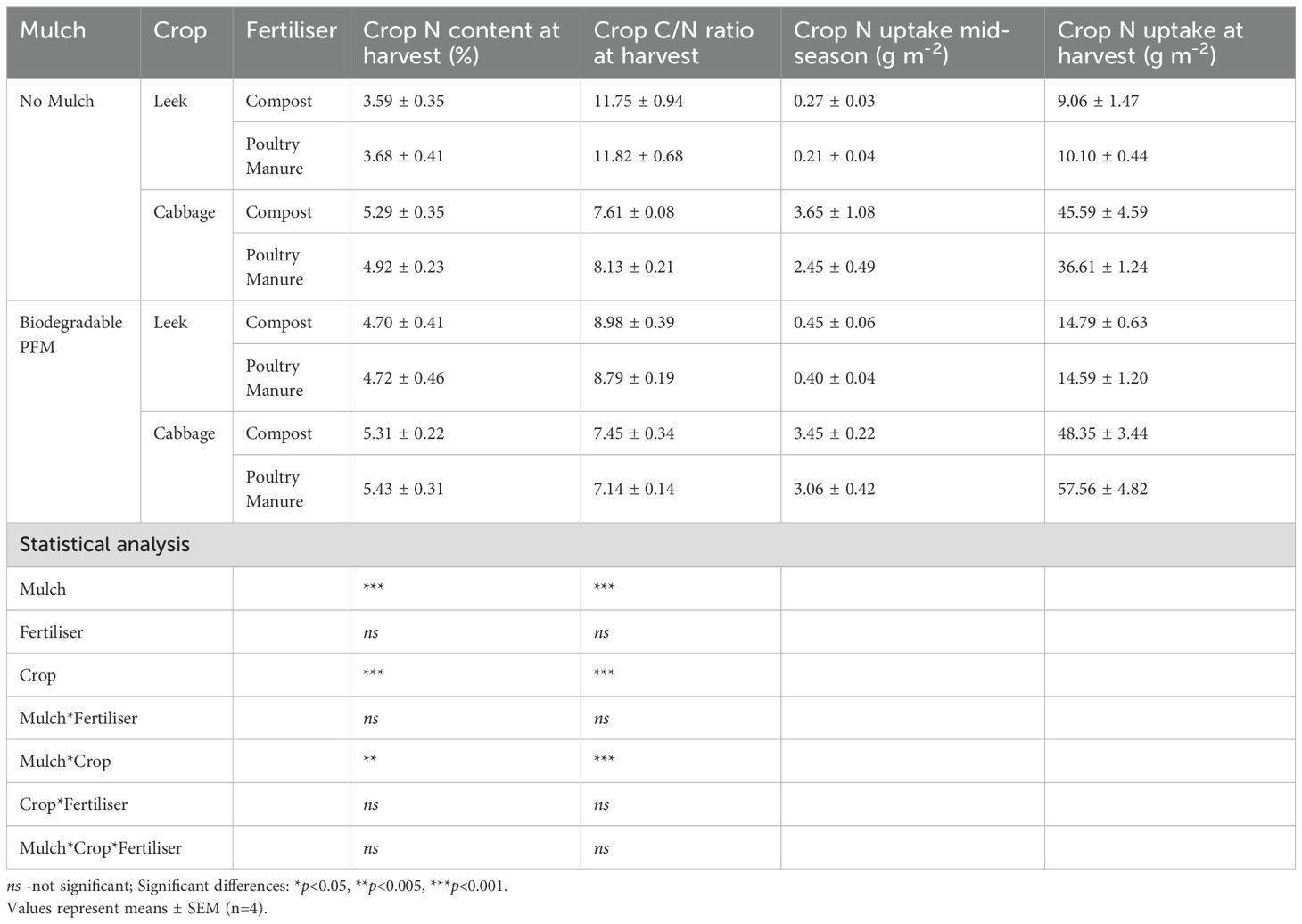Click Crop C/N ratio at harvest header
This screenshot has width=1302, height=924.
[673, 43]
